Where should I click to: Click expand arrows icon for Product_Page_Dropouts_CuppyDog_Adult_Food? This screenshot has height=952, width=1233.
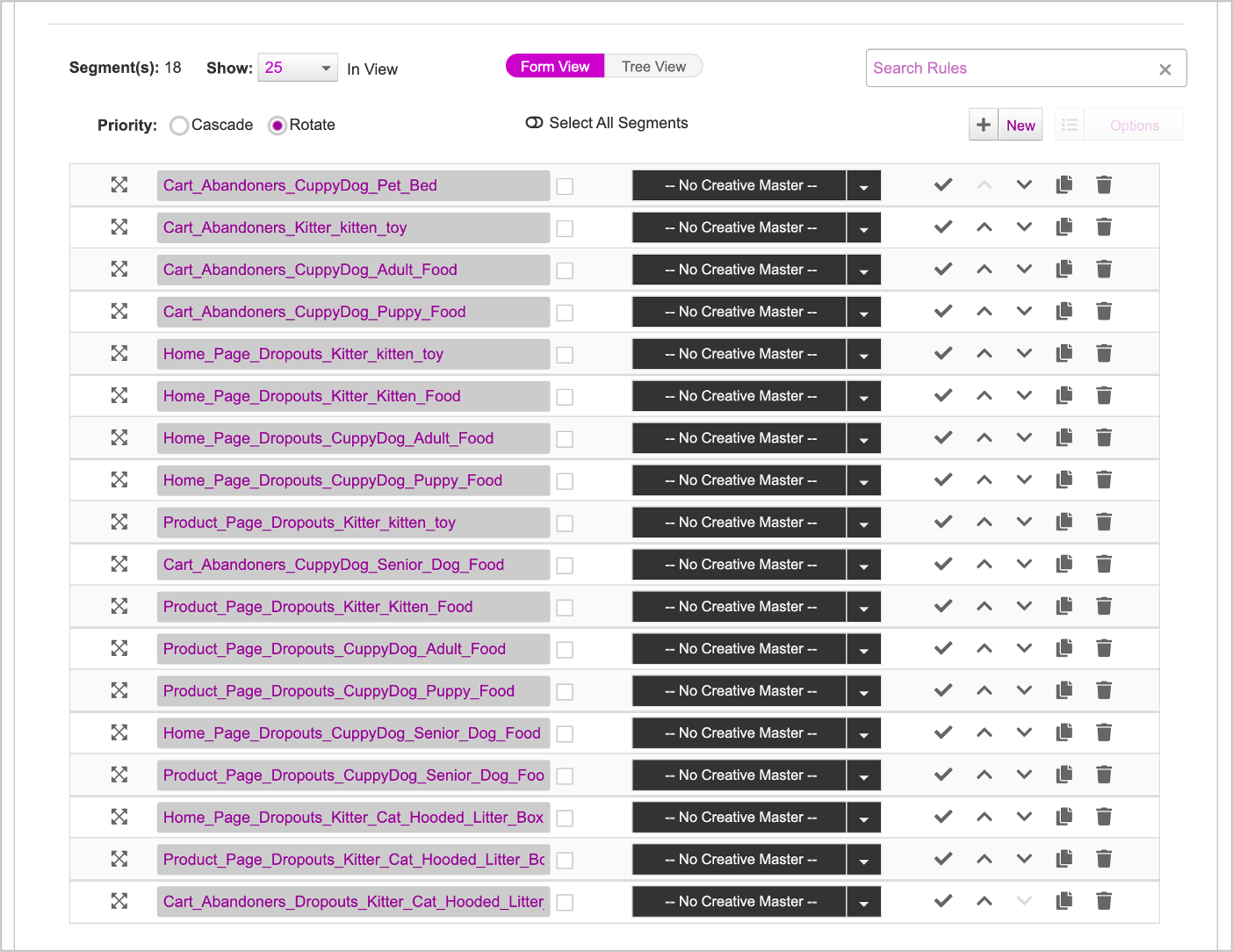pyautogui.click(x=119, y=648)
